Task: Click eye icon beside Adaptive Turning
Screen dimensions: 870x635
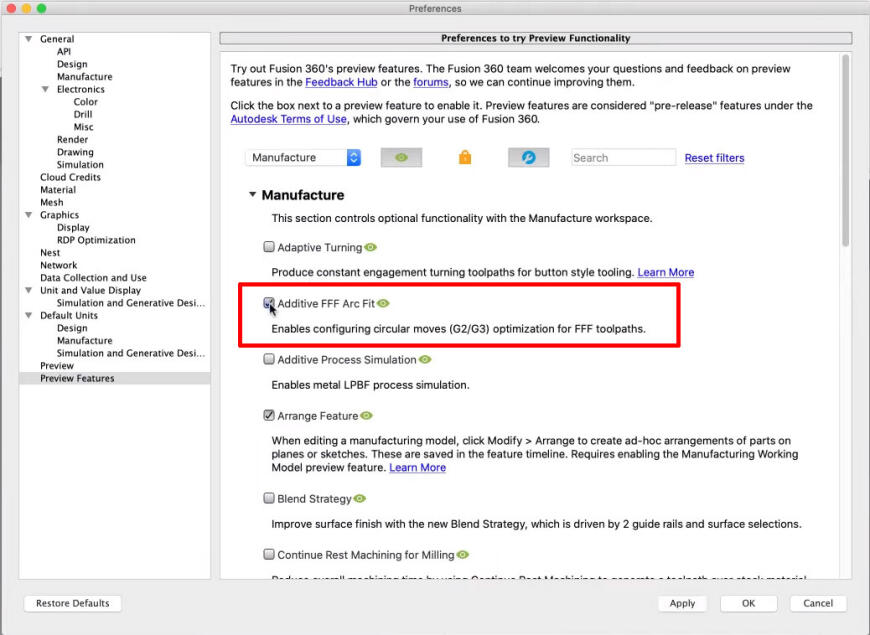Action: pyautogui.click(x=371, y=248)
